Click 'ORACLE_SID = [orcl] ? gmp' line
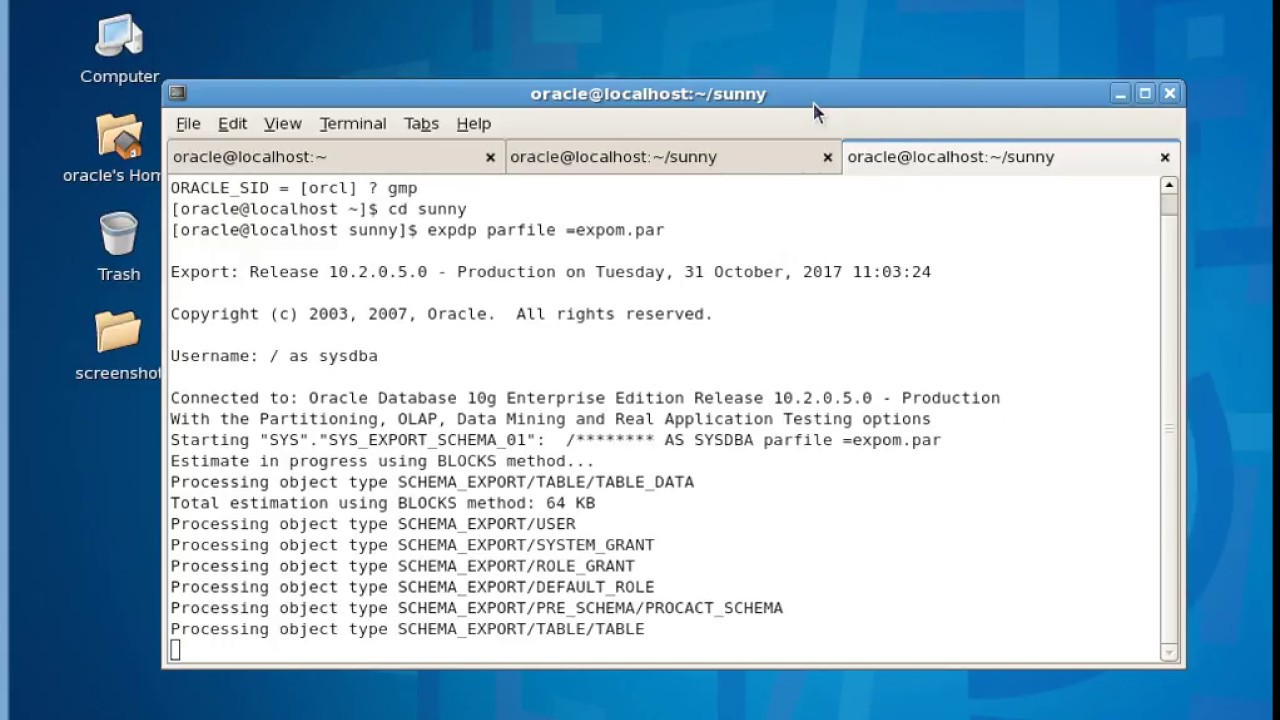This screenshot has height=720, width=1280. pyautogui.click(x=294, y=188)
